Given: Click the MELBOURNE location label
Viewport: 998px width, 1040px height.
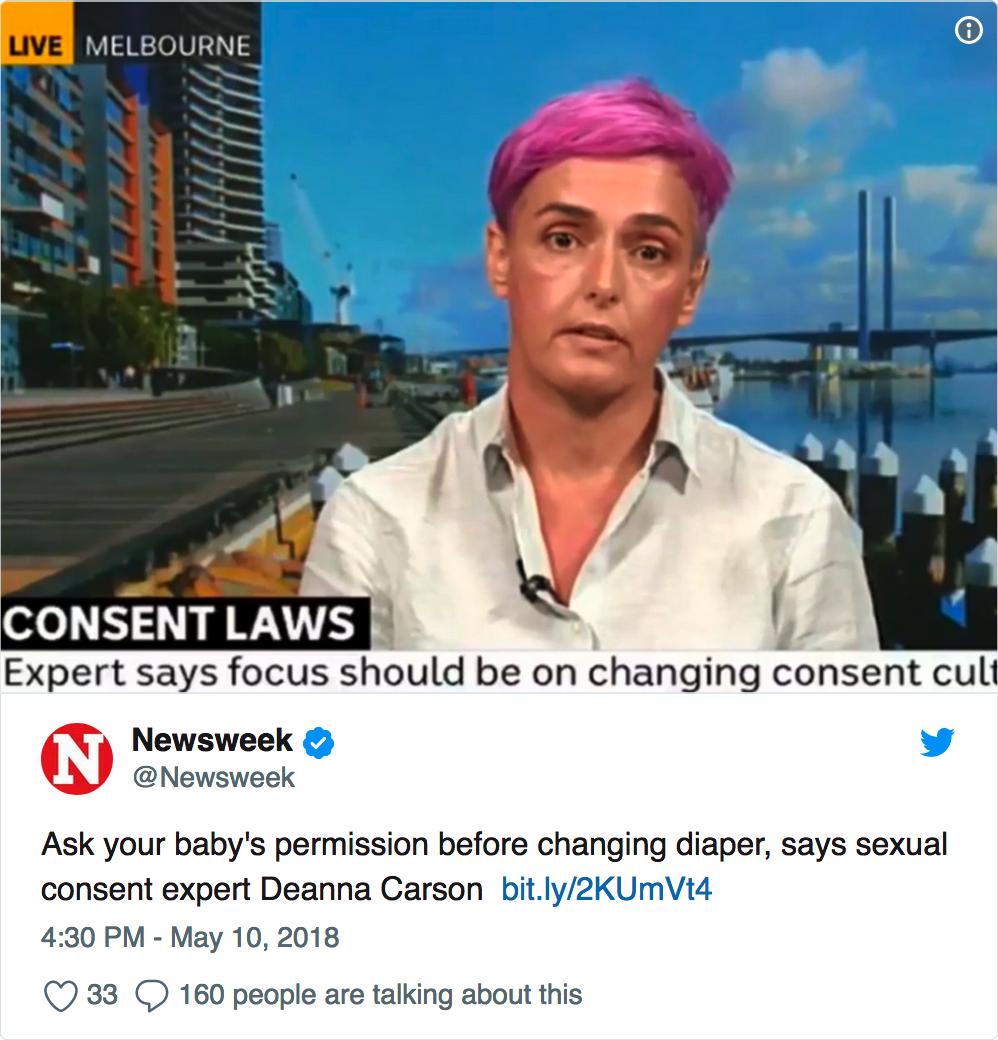Looking at the screenshot, I should (x=167, y=46).
